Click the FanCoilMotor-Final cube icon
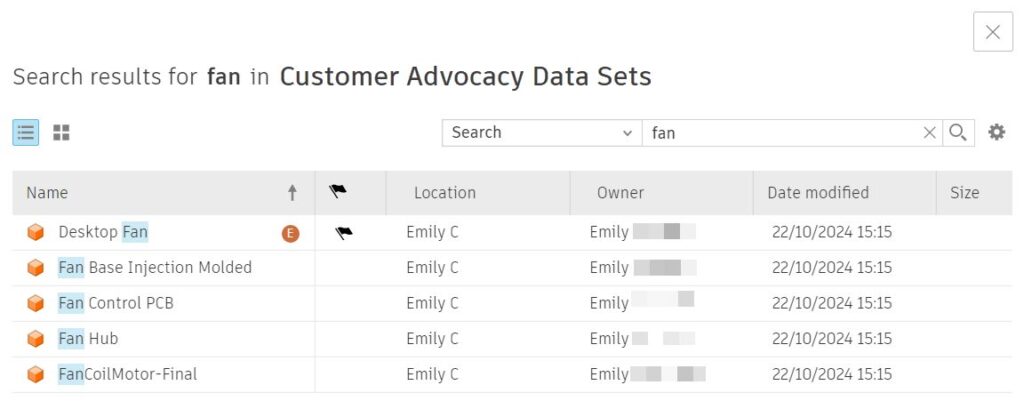The width and height of the screenshot is (1024, 401). click(x=36, y=374)
